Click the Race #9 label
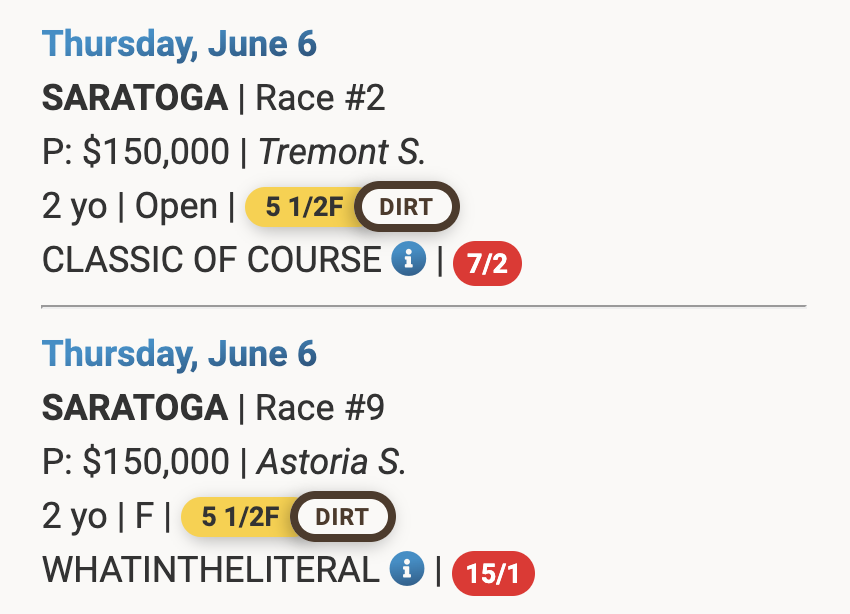Image resolution: width=850 pixels, height=614 pixels. pyautogui.click(x=320, y=408)
